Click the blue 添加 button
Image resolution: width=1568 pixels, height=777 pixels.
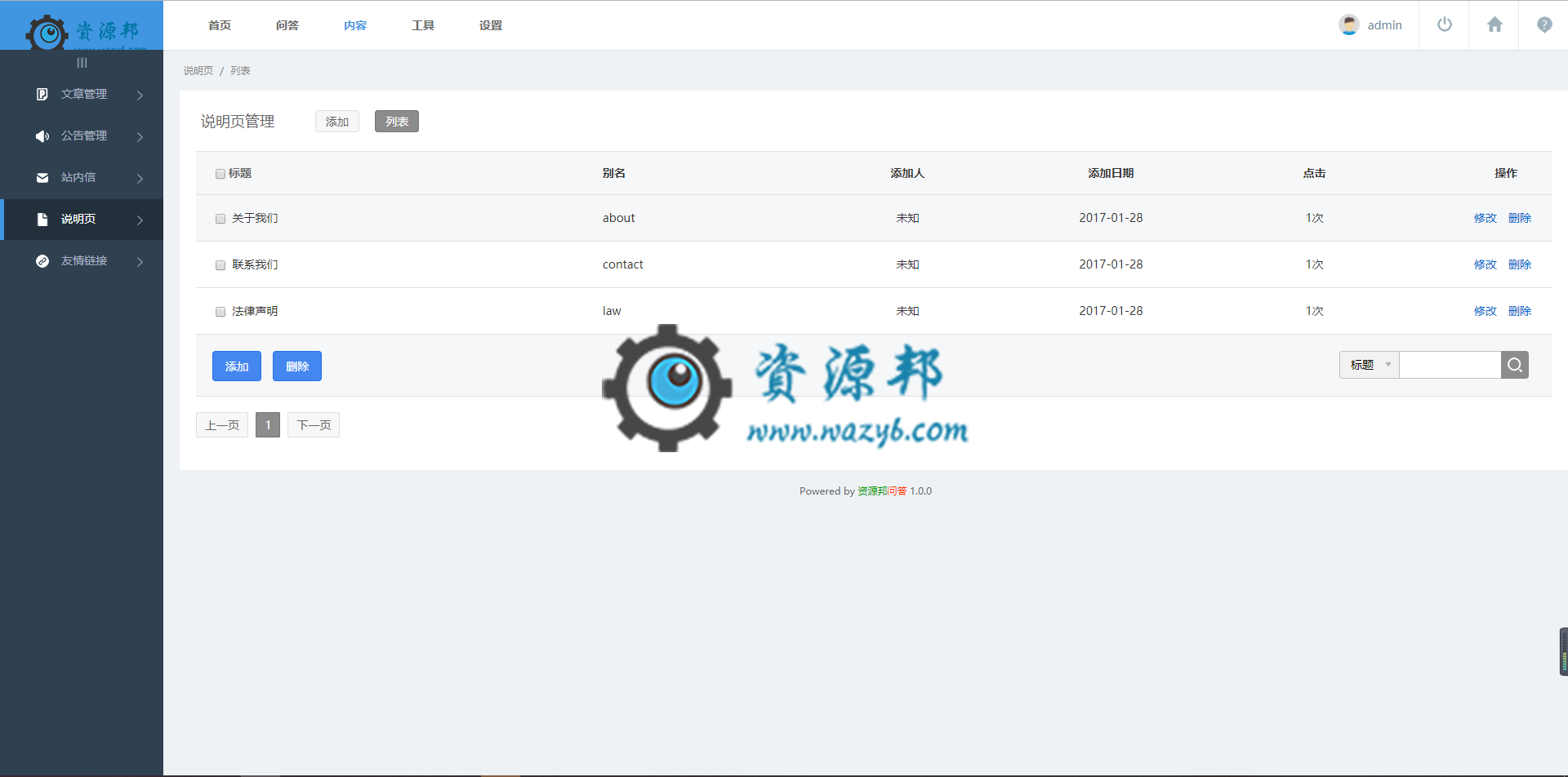pyautogui.click(x=237, y=366)
